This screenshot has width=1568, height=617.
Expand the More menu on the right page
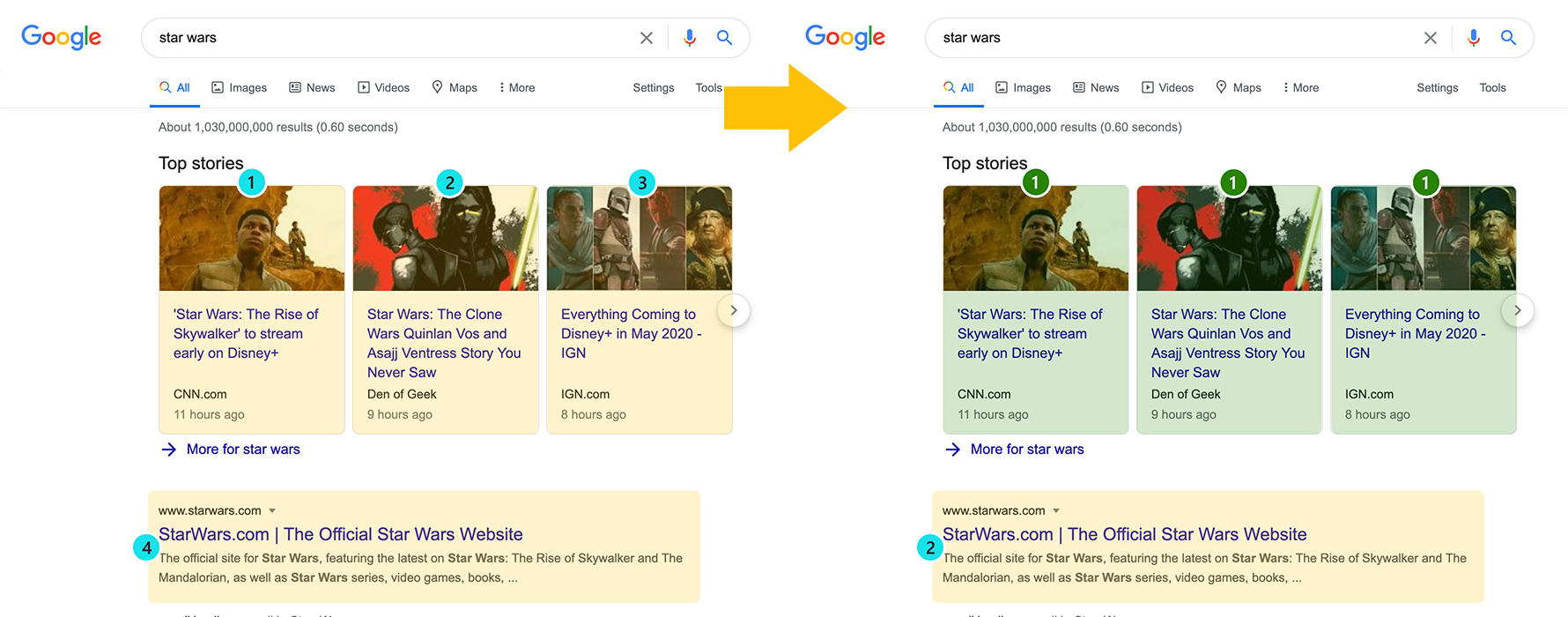[x=1301, y=87]
